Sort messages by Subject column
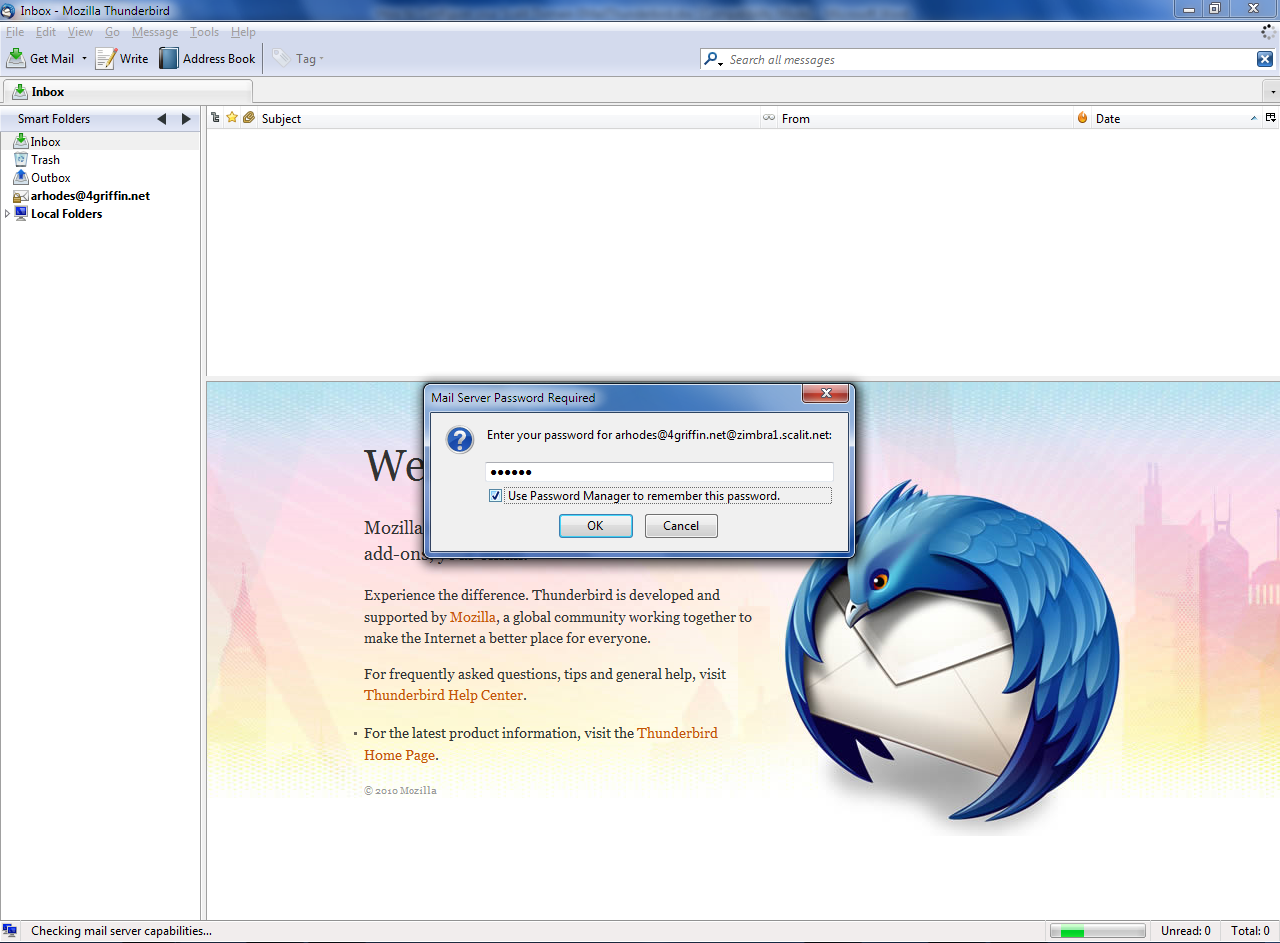This screenshot has height=943, width=1280. [x=509, y=118]
